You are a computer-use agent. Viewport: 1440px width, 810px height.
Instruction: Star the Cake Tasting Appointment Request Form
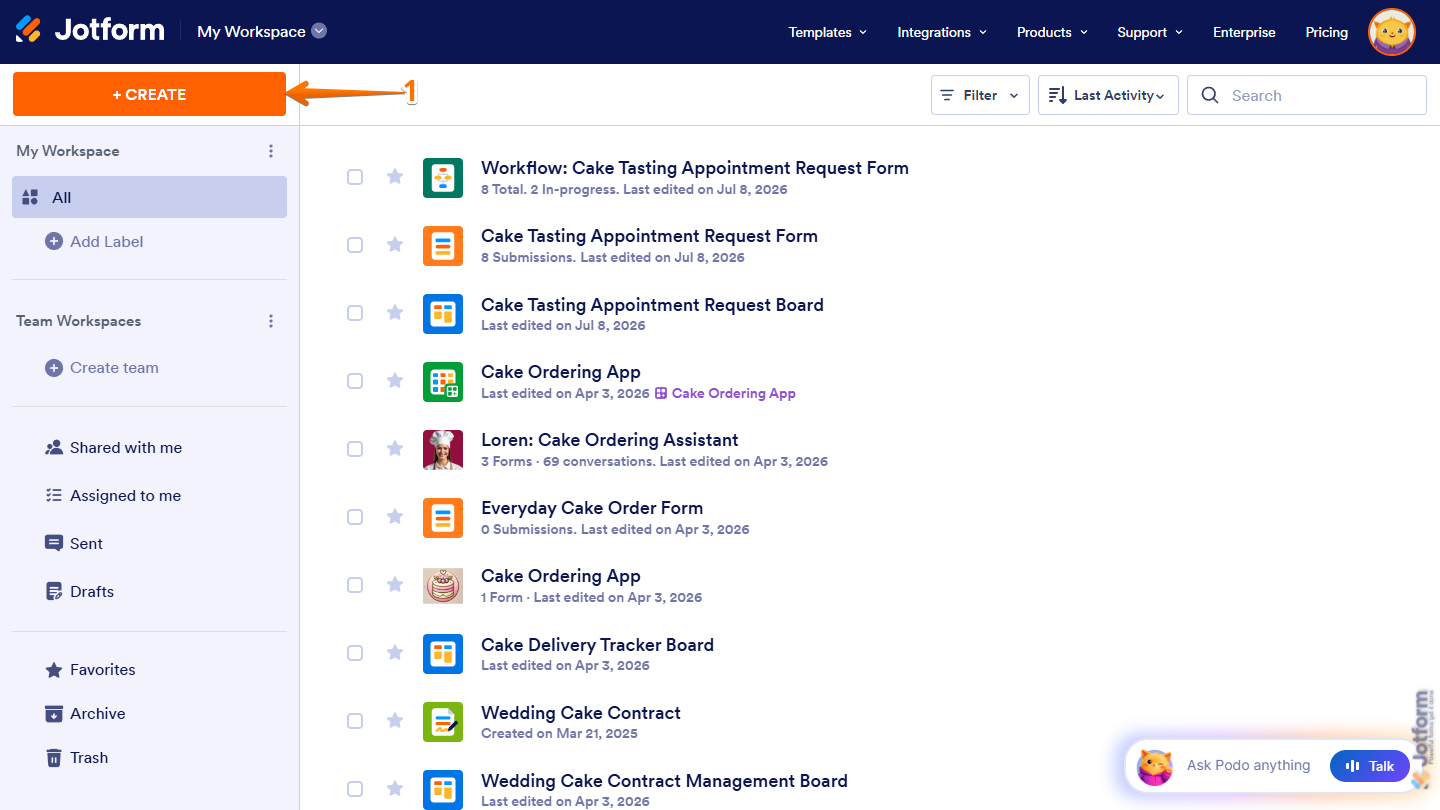coord(395,245)
